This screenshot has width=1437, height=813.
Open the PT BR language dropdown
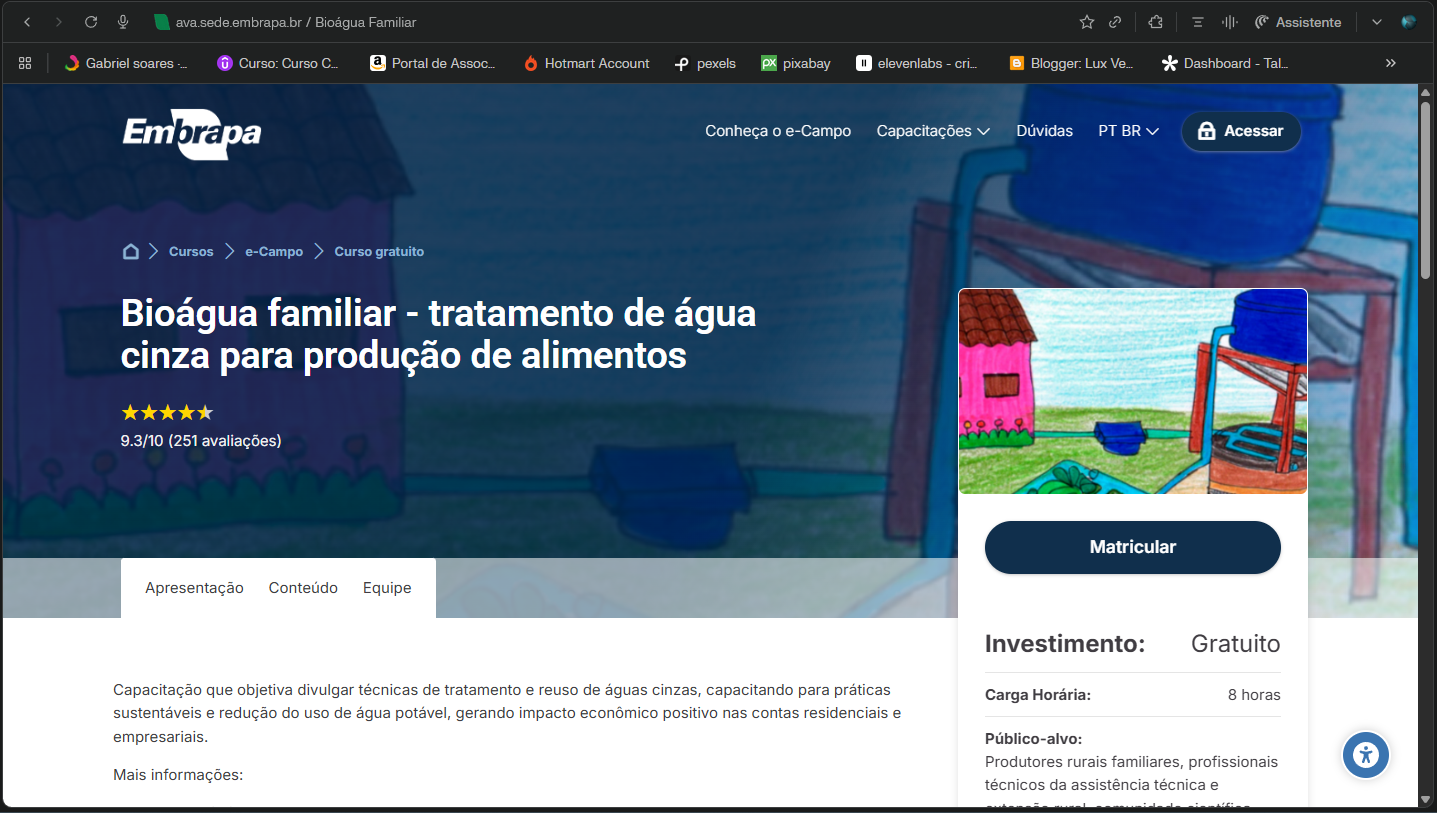(1128, 130)
